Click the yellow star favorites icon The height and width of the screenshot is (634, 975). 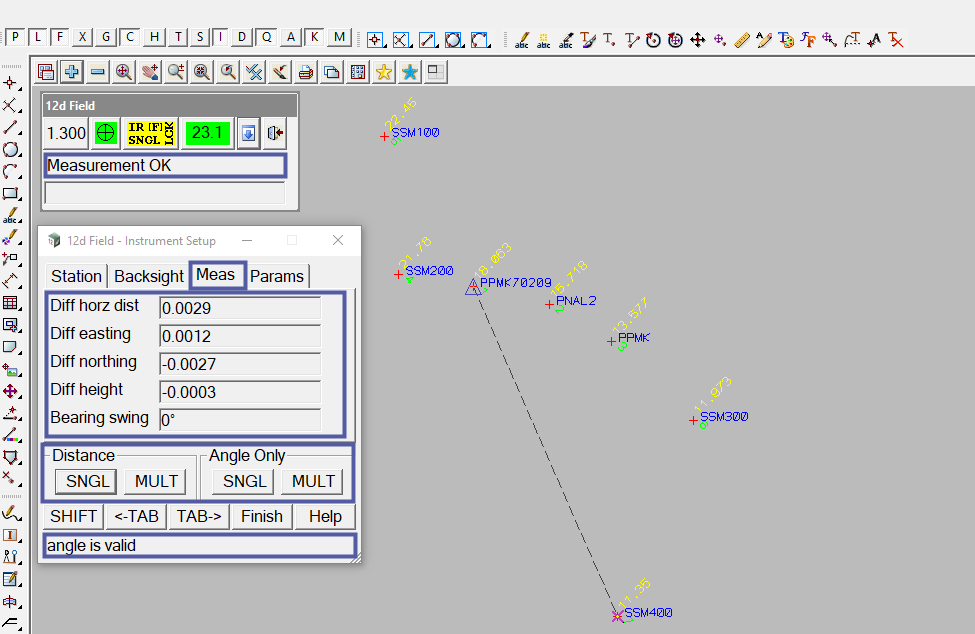coord(384,71)
